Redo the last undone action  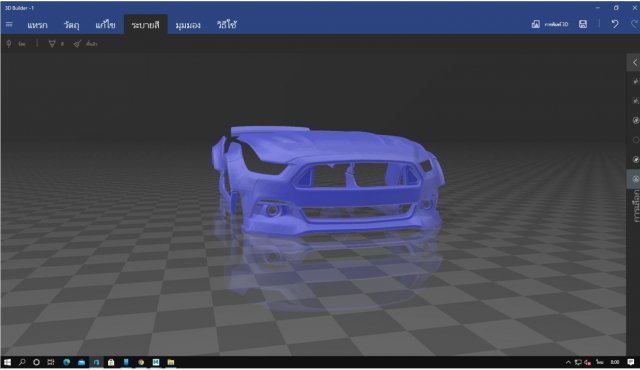[635, 24]
